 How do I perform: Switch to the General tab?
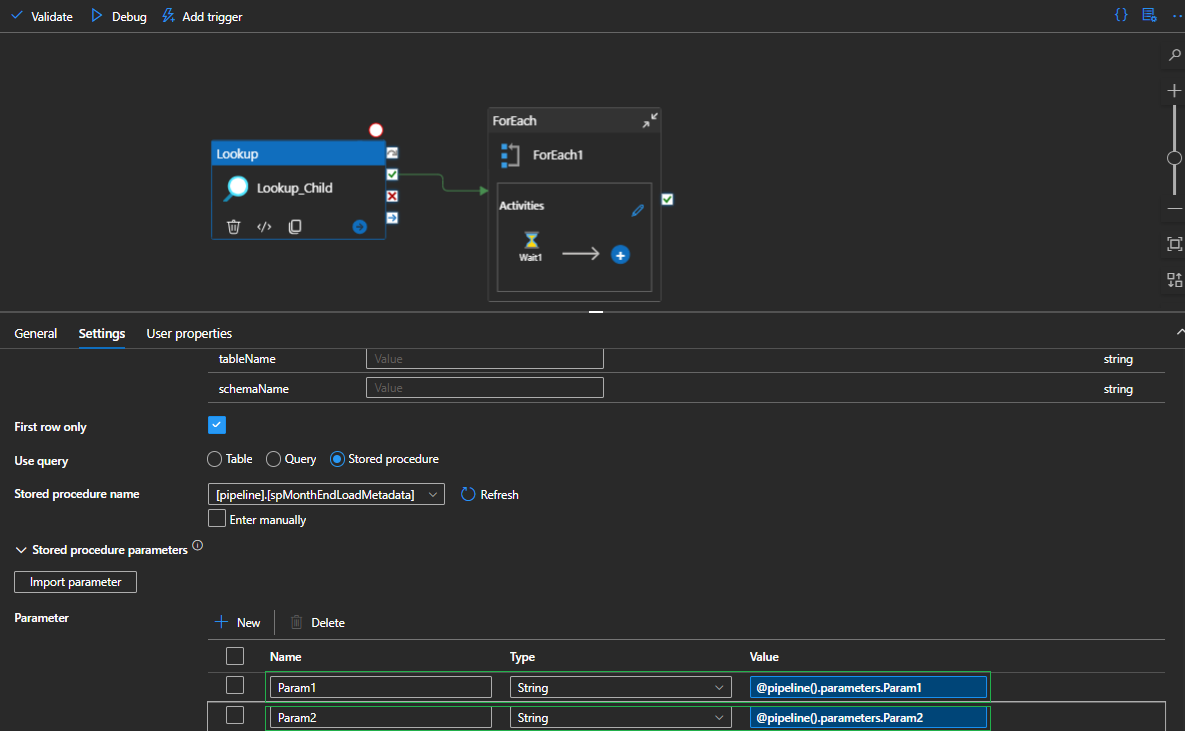(x=36, y=333)
